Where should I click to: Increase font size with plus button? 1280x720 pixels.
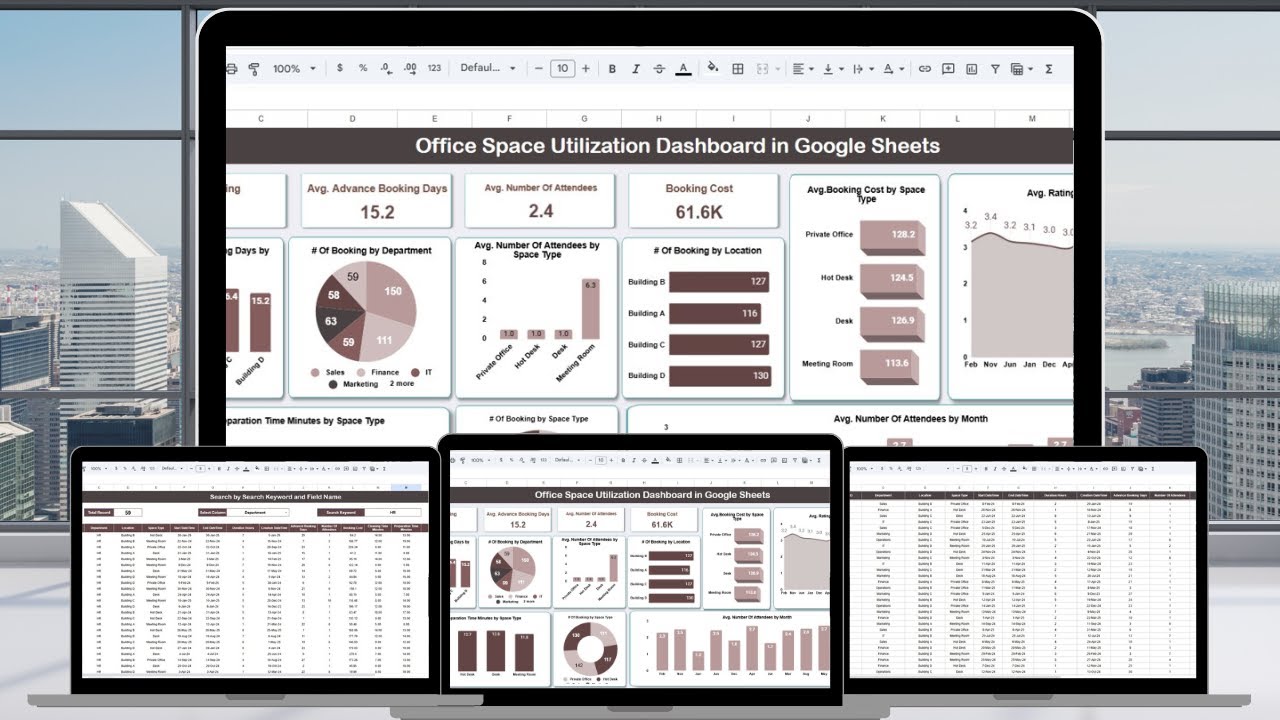click(x=586, y=69)
